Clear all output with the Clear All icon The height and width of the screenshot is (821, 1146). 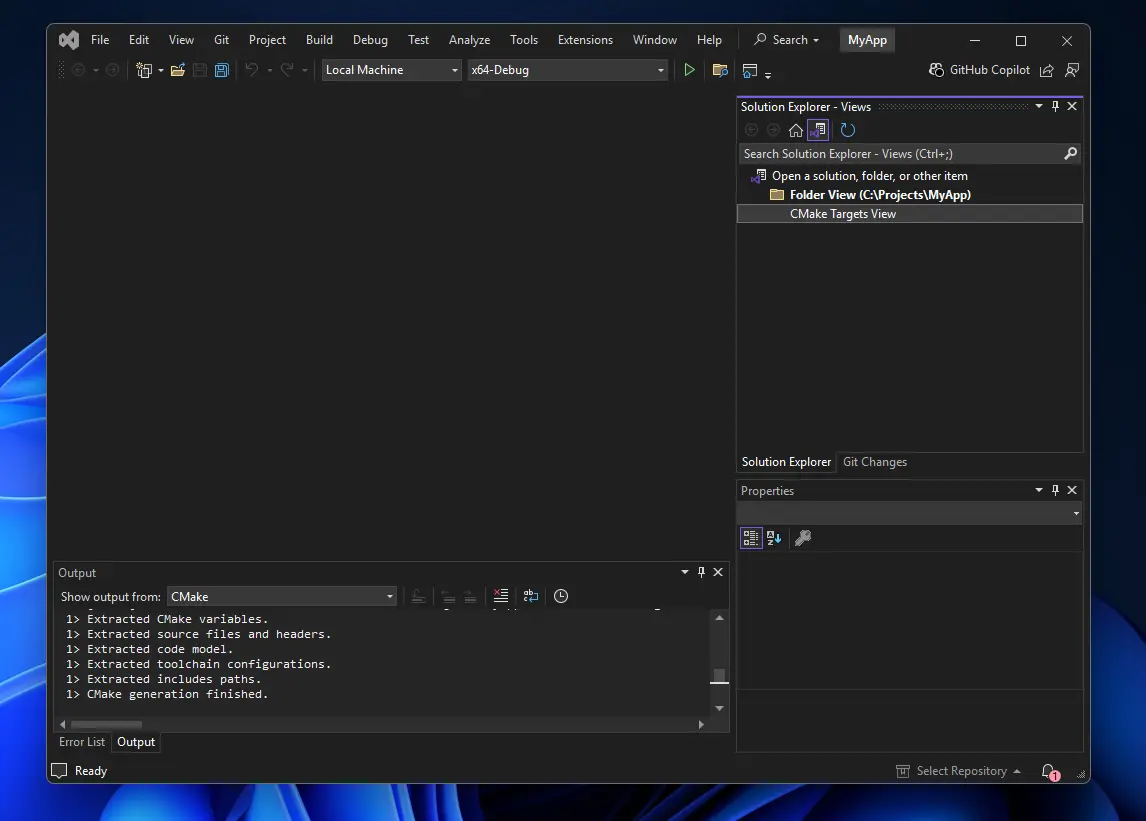[x=501, y=596]
